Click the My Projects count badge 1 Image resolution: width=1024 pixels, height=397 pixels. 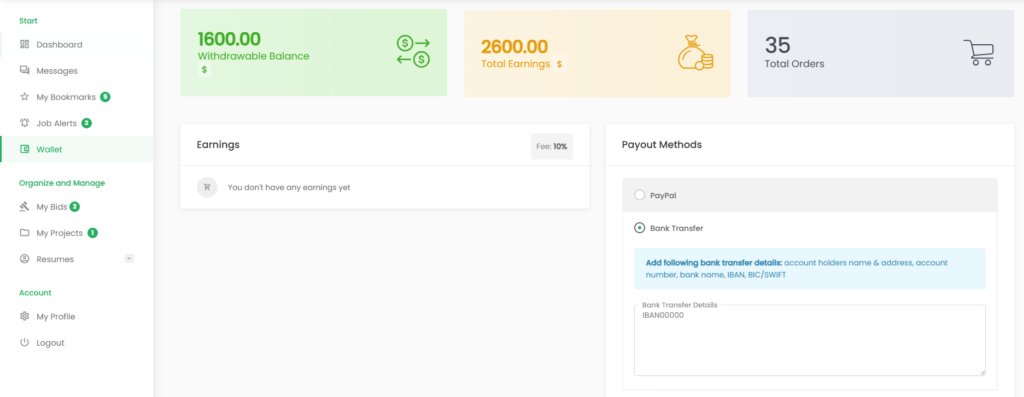pyautogui.click(x=92, y=232)
